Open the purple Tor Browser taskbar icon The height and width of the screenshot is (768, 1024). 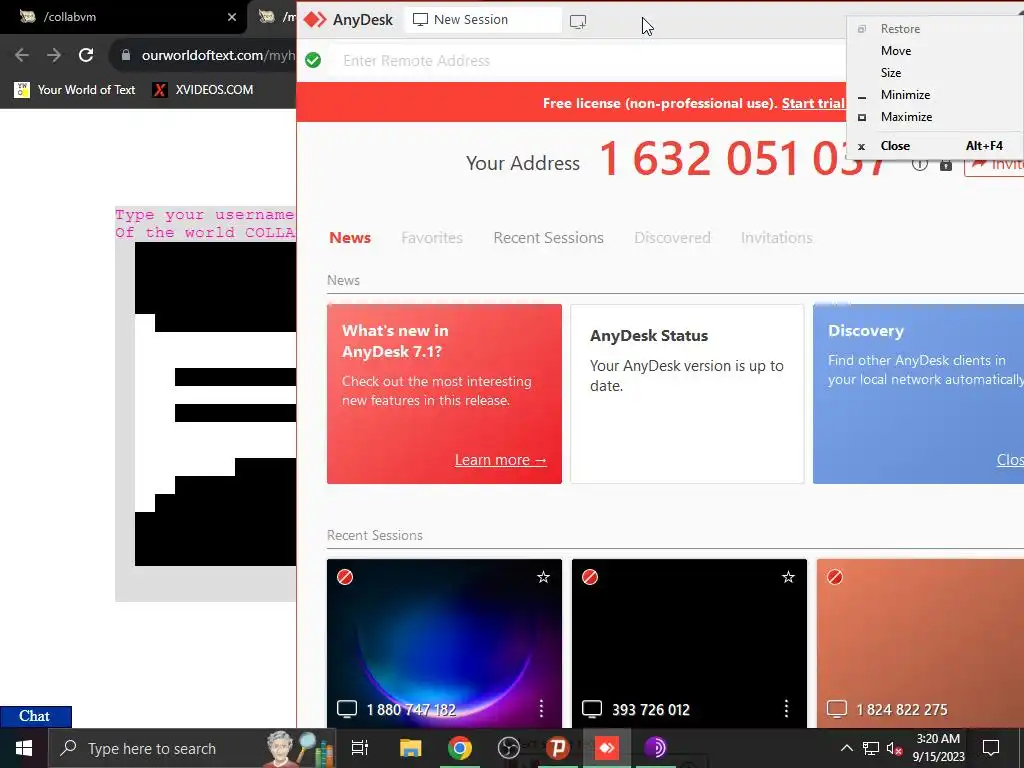655,748
